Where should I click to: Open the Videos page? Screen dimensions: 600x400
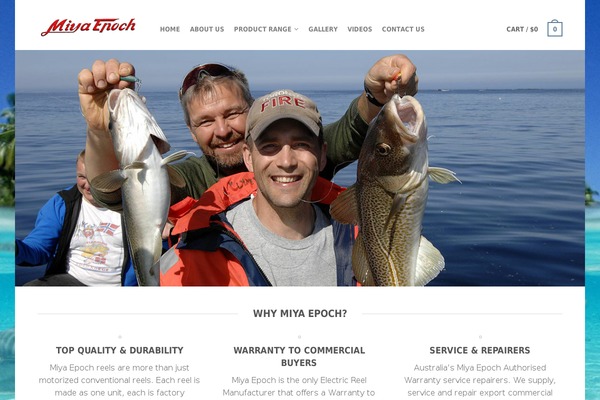click(360, 29)
